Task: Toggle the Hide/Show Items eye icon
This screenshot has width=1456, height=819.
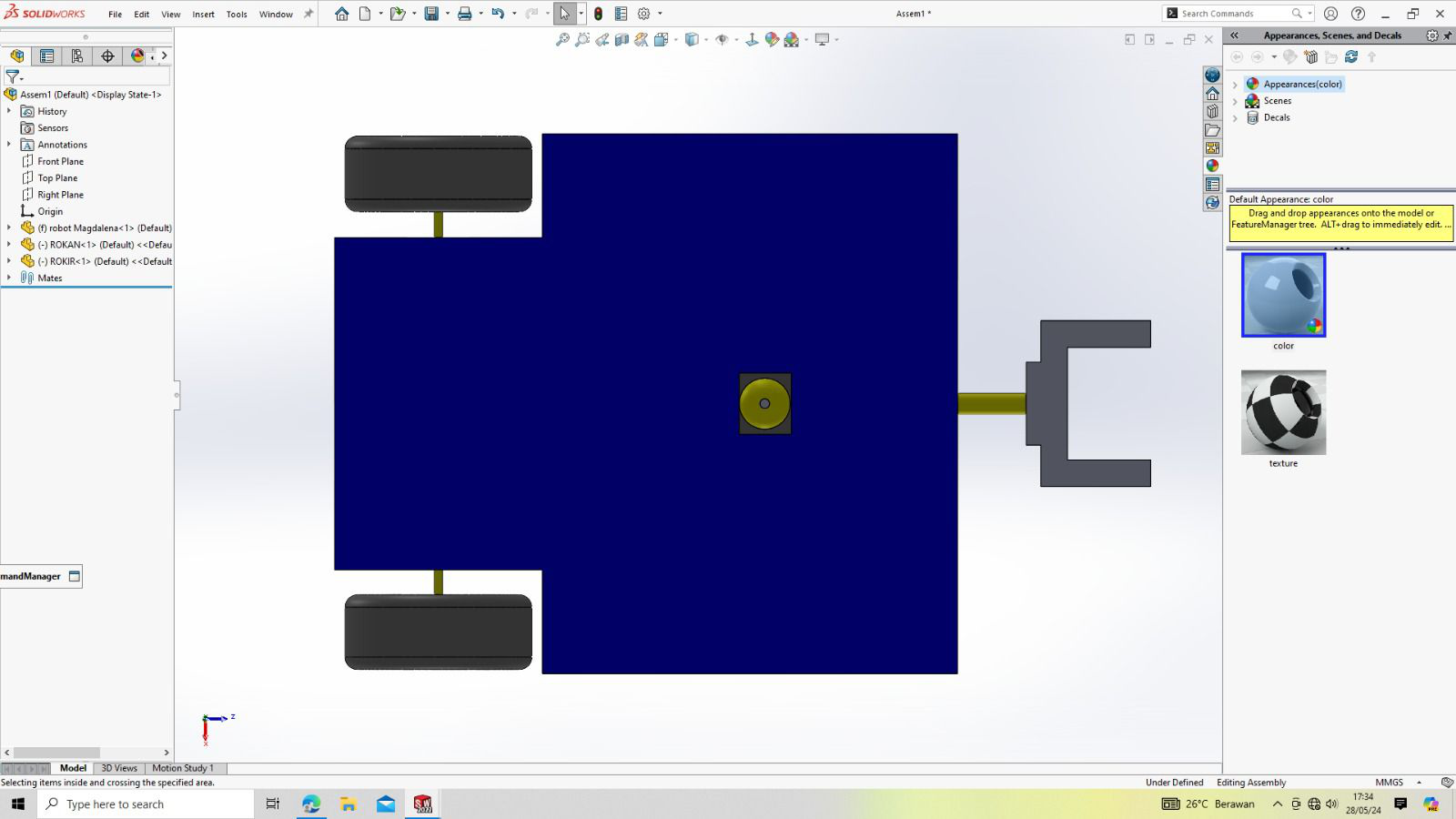Action: click(722, 39)
